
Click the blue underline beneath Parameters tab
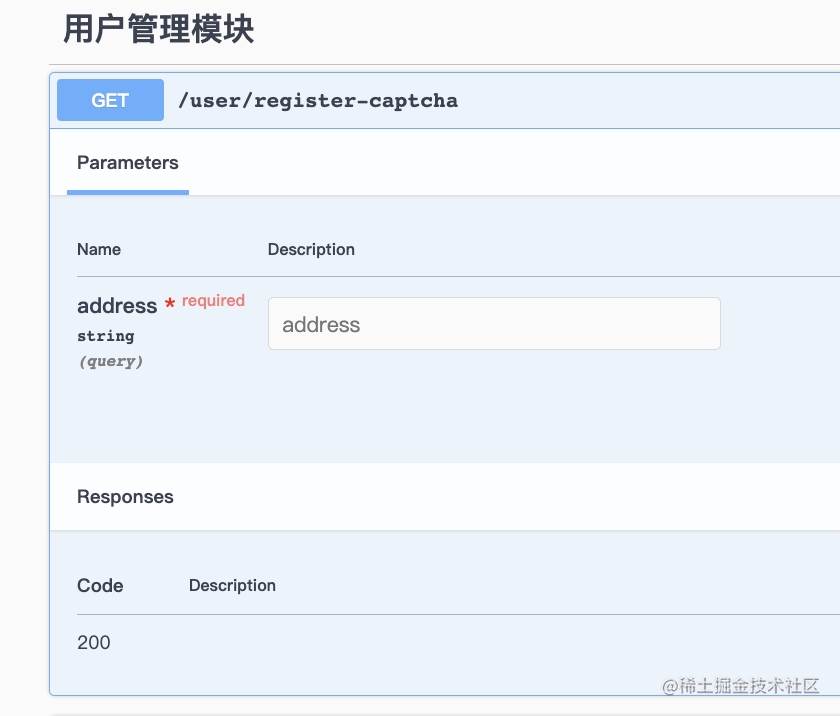128,192
